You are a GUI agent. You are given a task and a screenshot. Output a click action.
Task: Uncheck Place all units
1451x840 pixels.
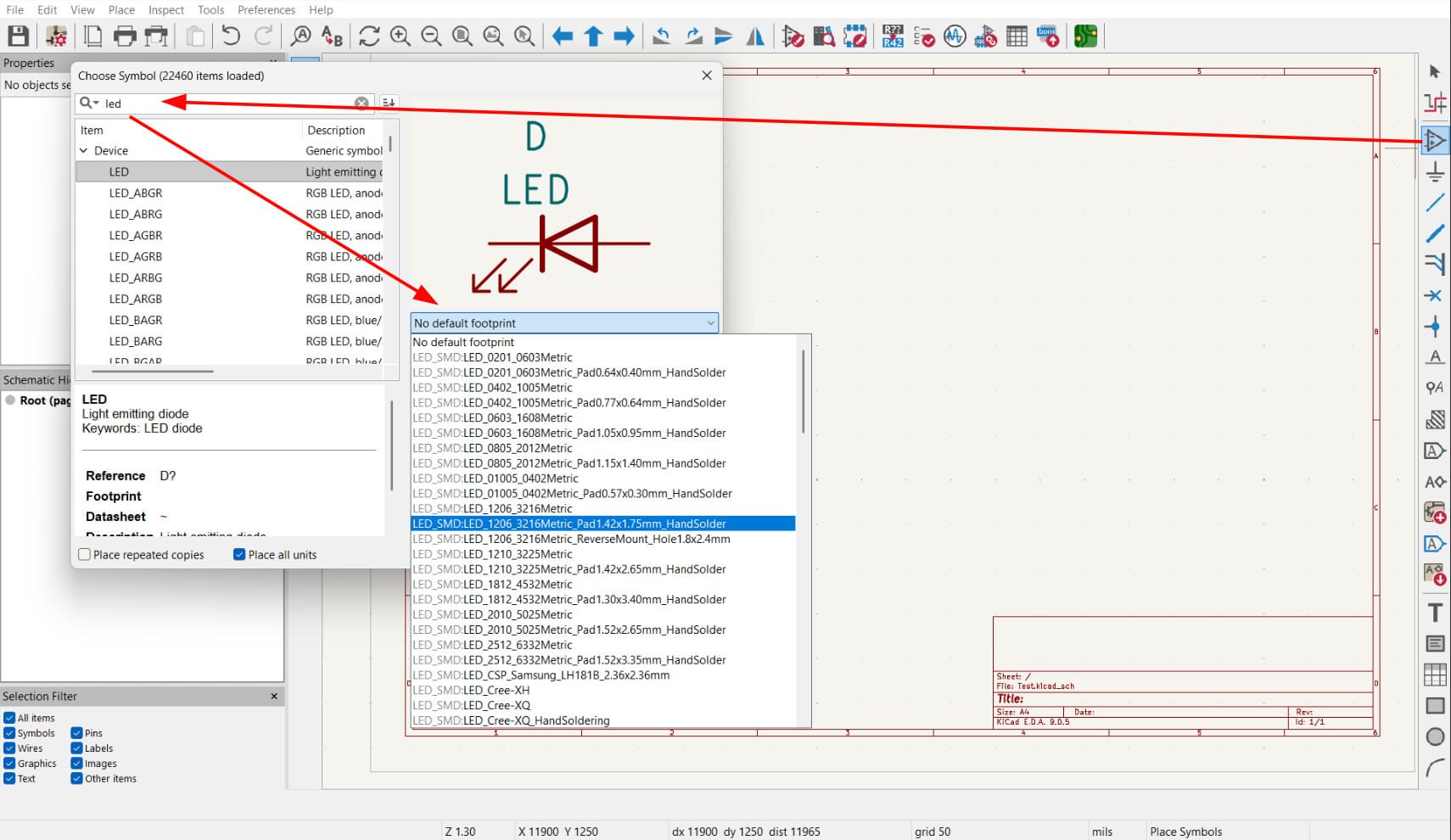[x=239, y=554]
